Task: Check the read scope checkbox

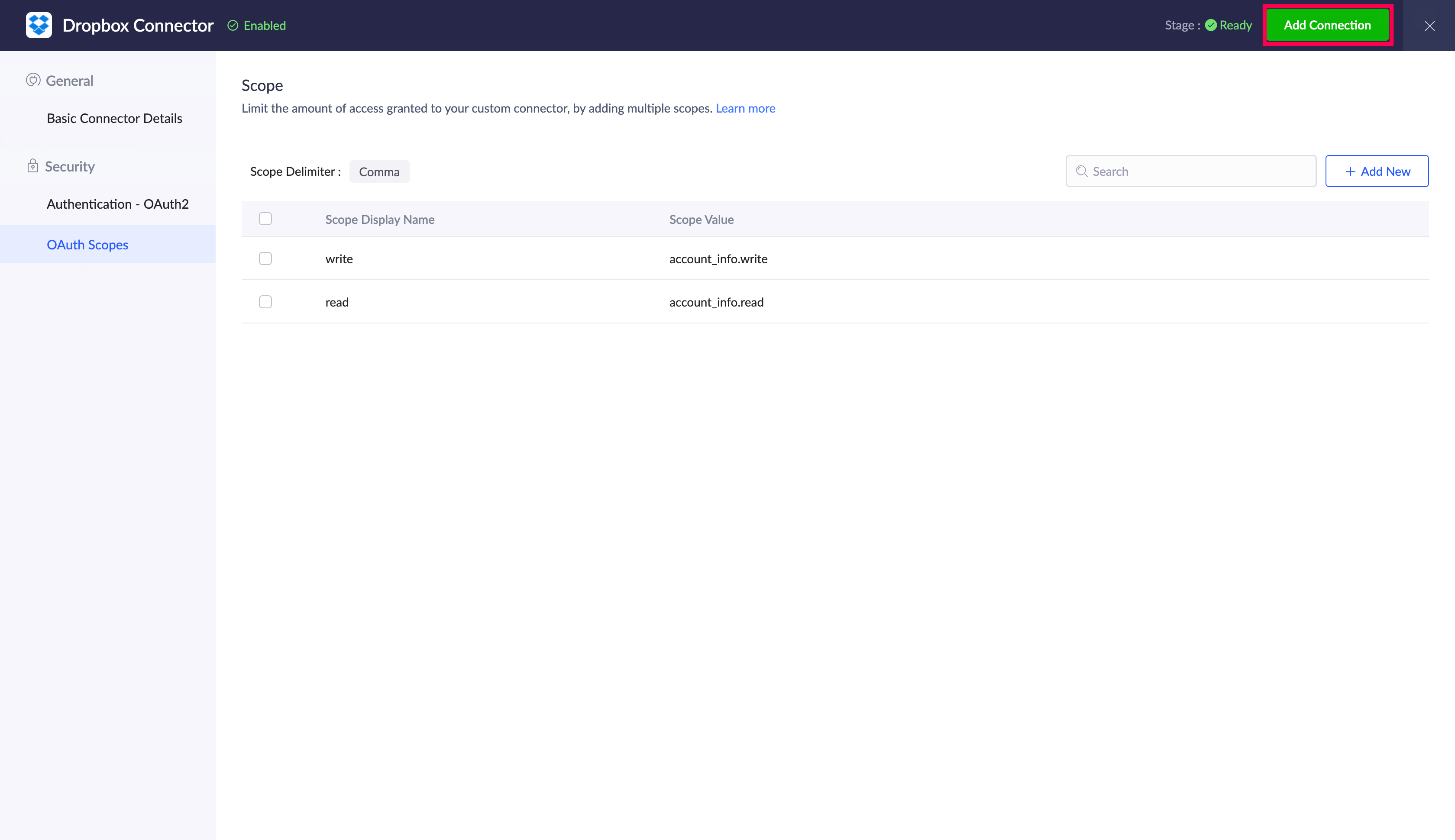Action: point(265,302)
